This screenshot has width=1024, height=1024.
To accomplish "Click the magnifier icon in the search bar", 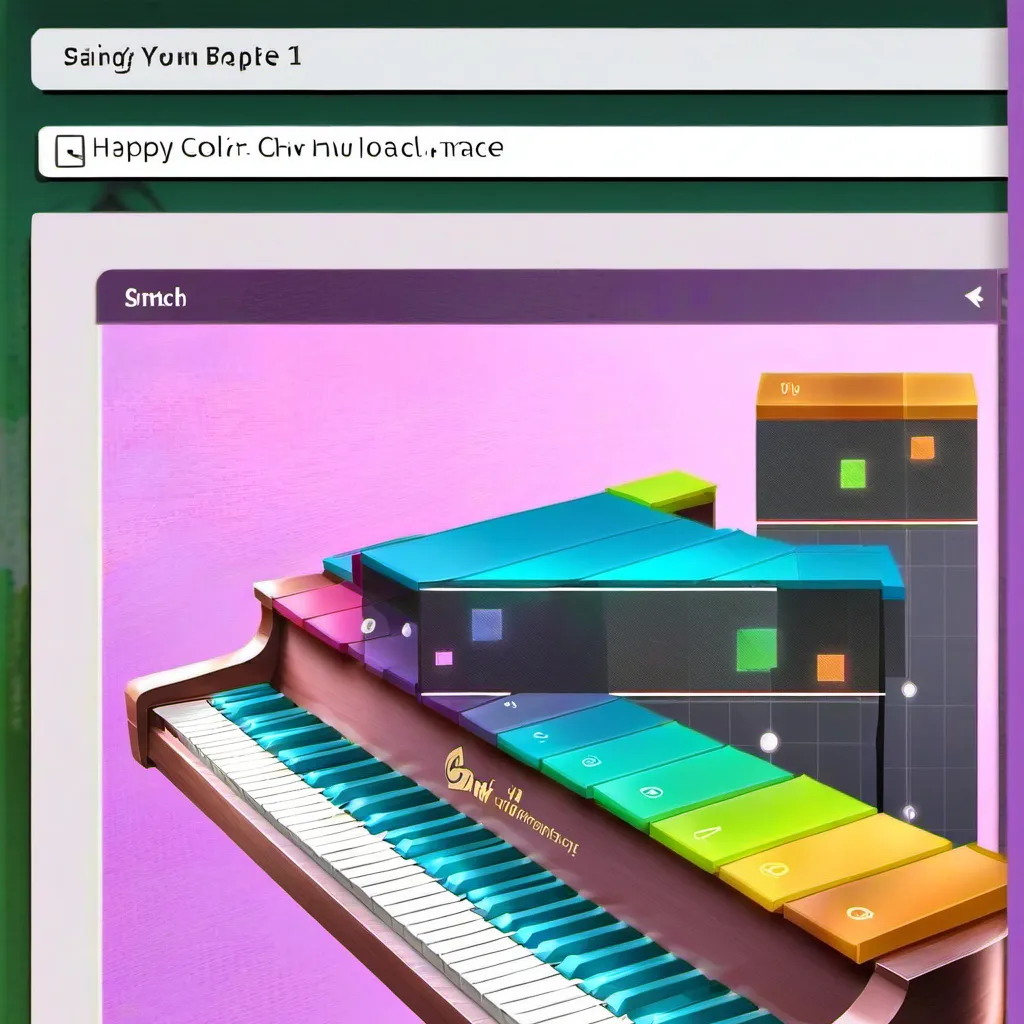I will point(70,148).
